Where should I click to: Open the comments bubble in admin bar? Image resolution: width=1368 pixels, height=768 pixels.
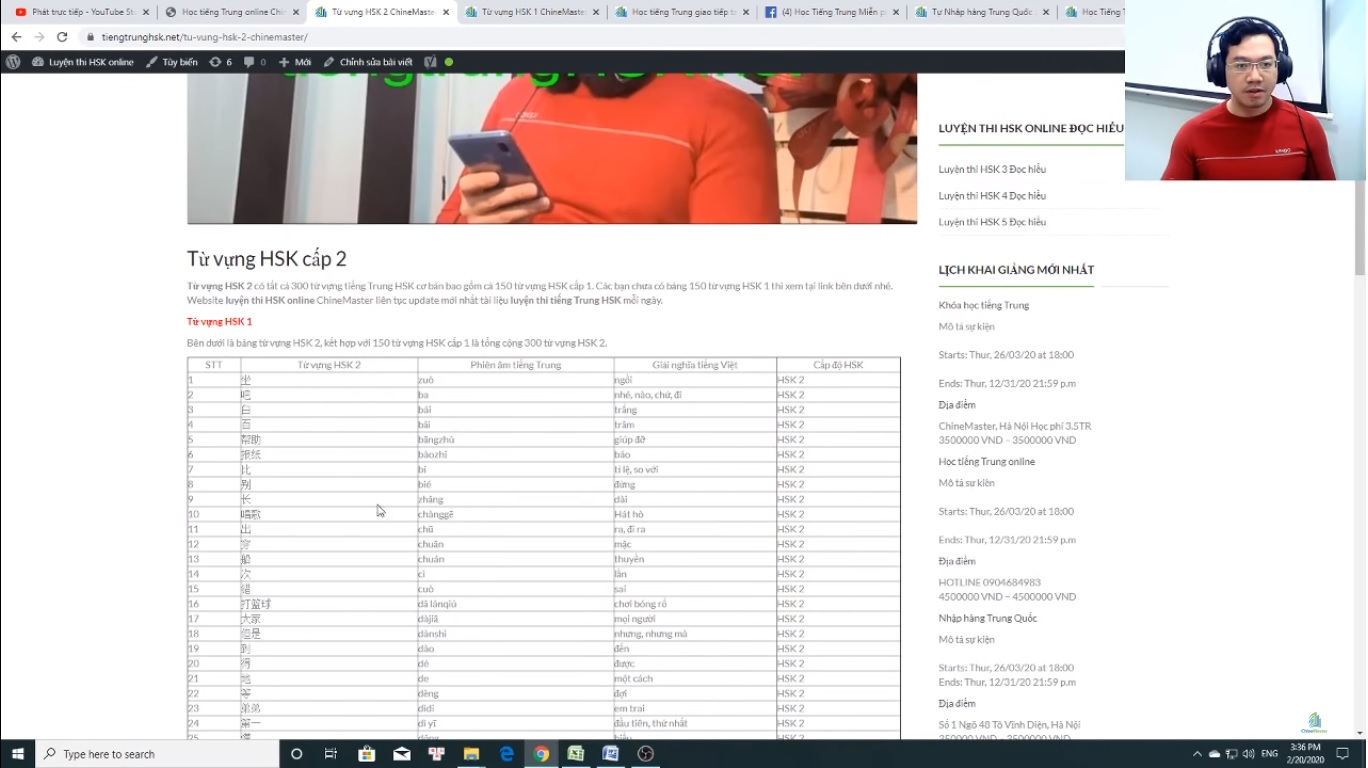pyautogui.click(x=255, y=62)
